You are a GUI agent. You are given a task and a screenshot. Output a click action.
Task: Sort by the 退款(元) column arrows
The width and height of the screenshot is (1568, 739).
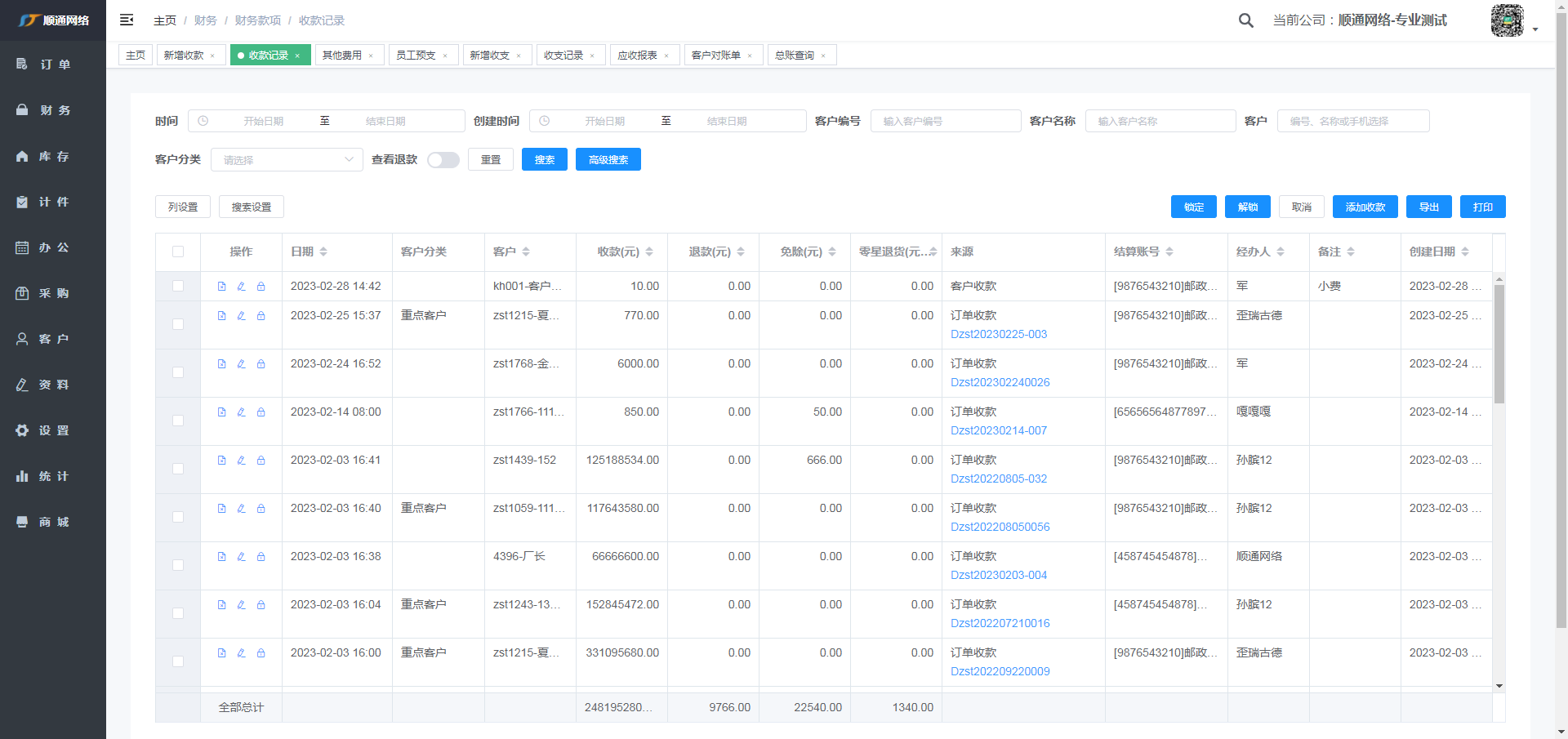741,252
